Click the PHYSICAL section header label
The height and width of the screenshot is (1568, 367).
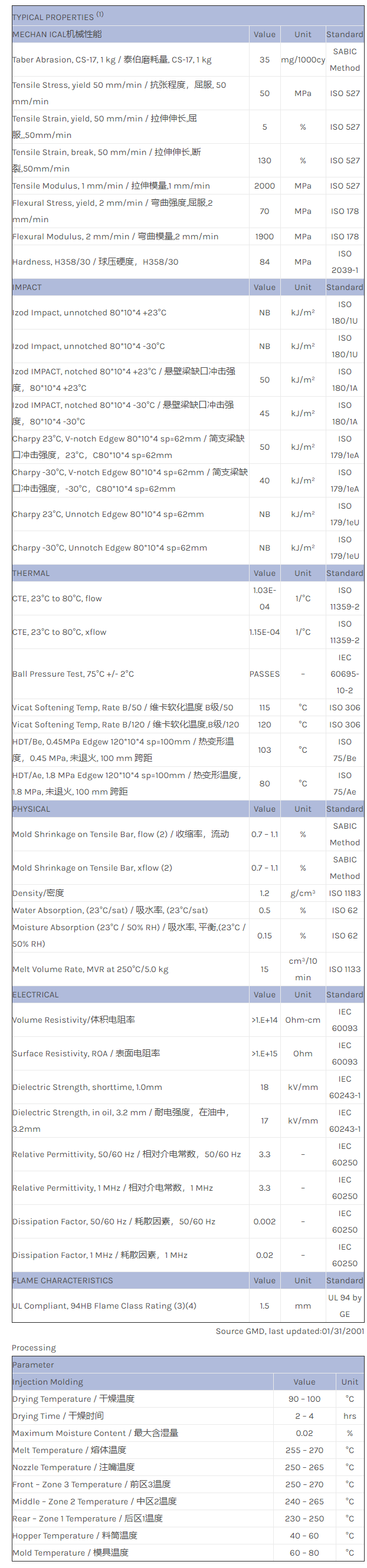coord(31,809)
